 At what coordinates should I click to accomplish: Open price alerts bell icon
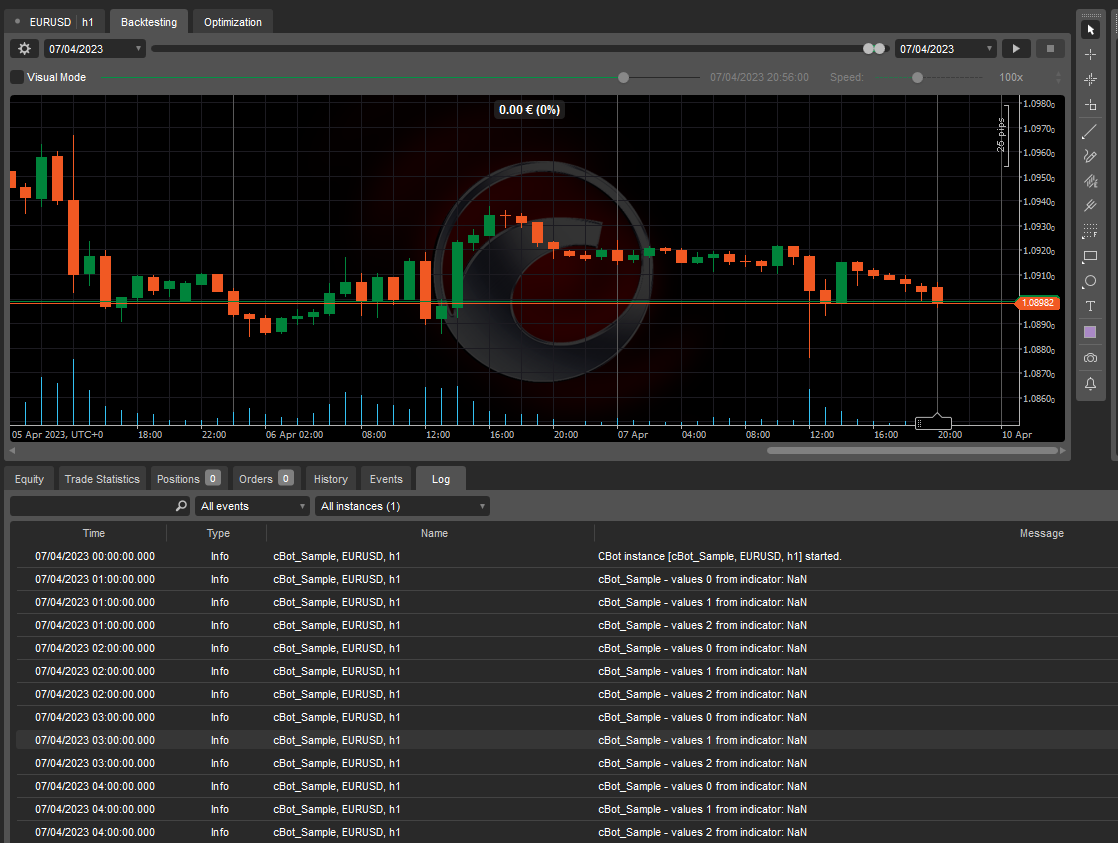tap(1090, 384)
